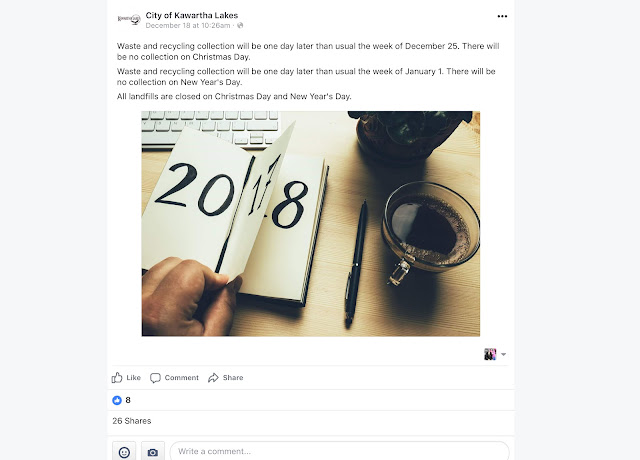Open the three-dot post options menu
The width and height of the screenshot is (640, 460).
(502, 16)
